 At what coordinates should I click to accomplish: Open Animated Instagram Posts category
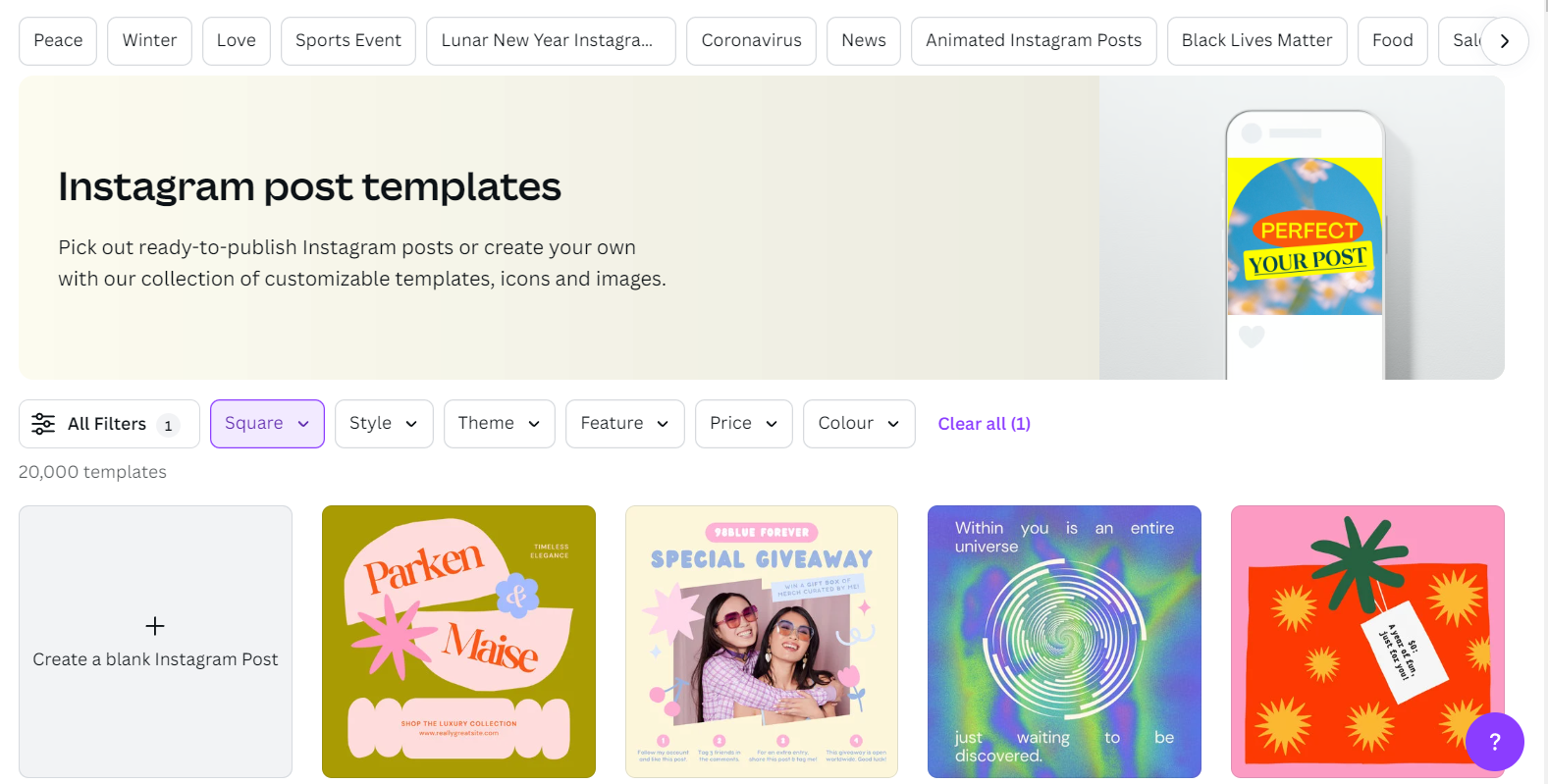click(1034, 41)
